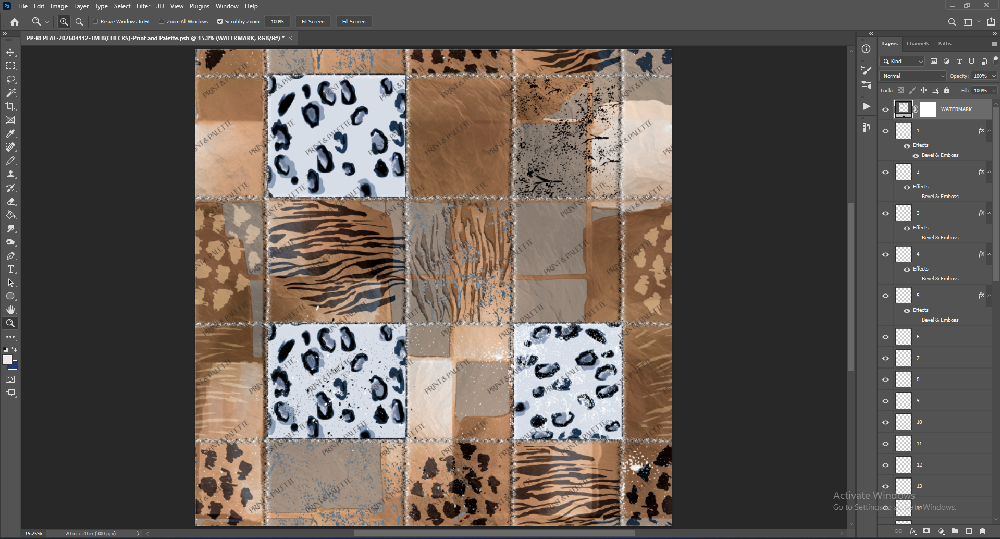Toggle Quick Mask mode
This screenshot has width=1000, height=539.
(10, 379)
